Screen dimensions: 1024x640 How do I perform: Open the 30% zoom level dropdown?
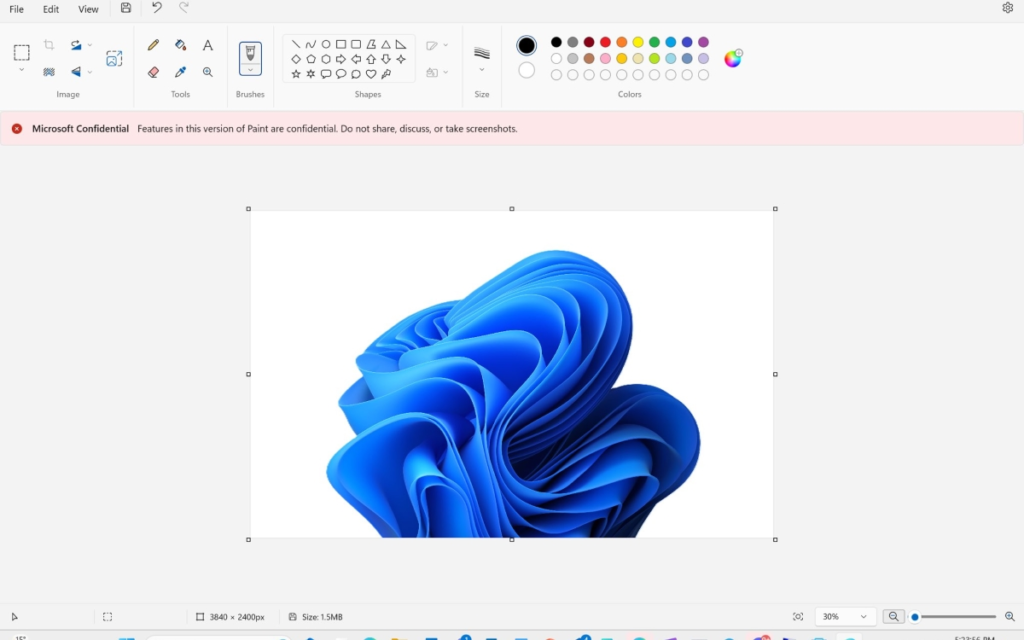point(845,616)
